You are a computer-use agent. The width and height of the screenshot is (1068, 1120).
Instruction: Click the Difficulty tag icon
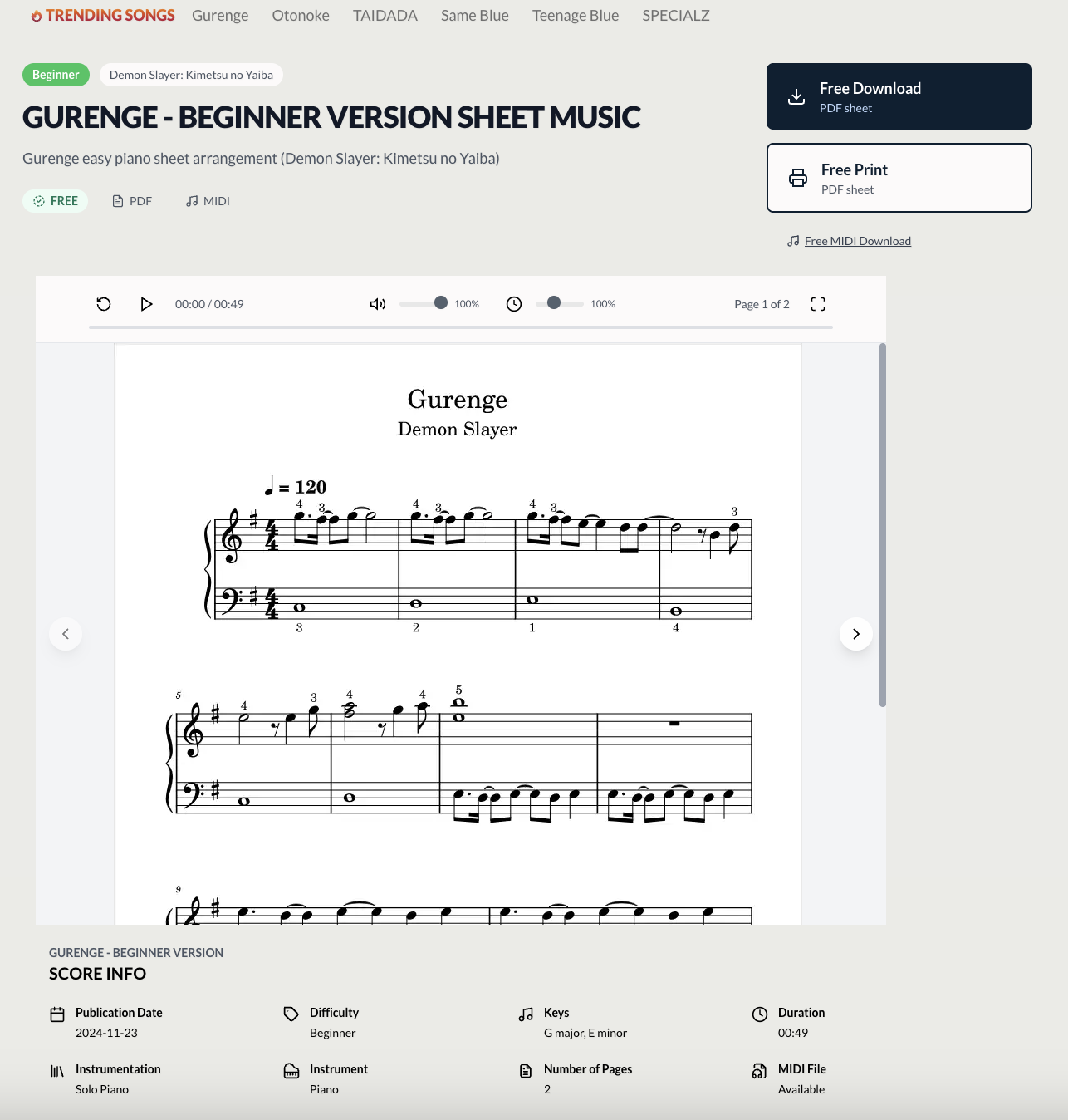(291, 1014)
